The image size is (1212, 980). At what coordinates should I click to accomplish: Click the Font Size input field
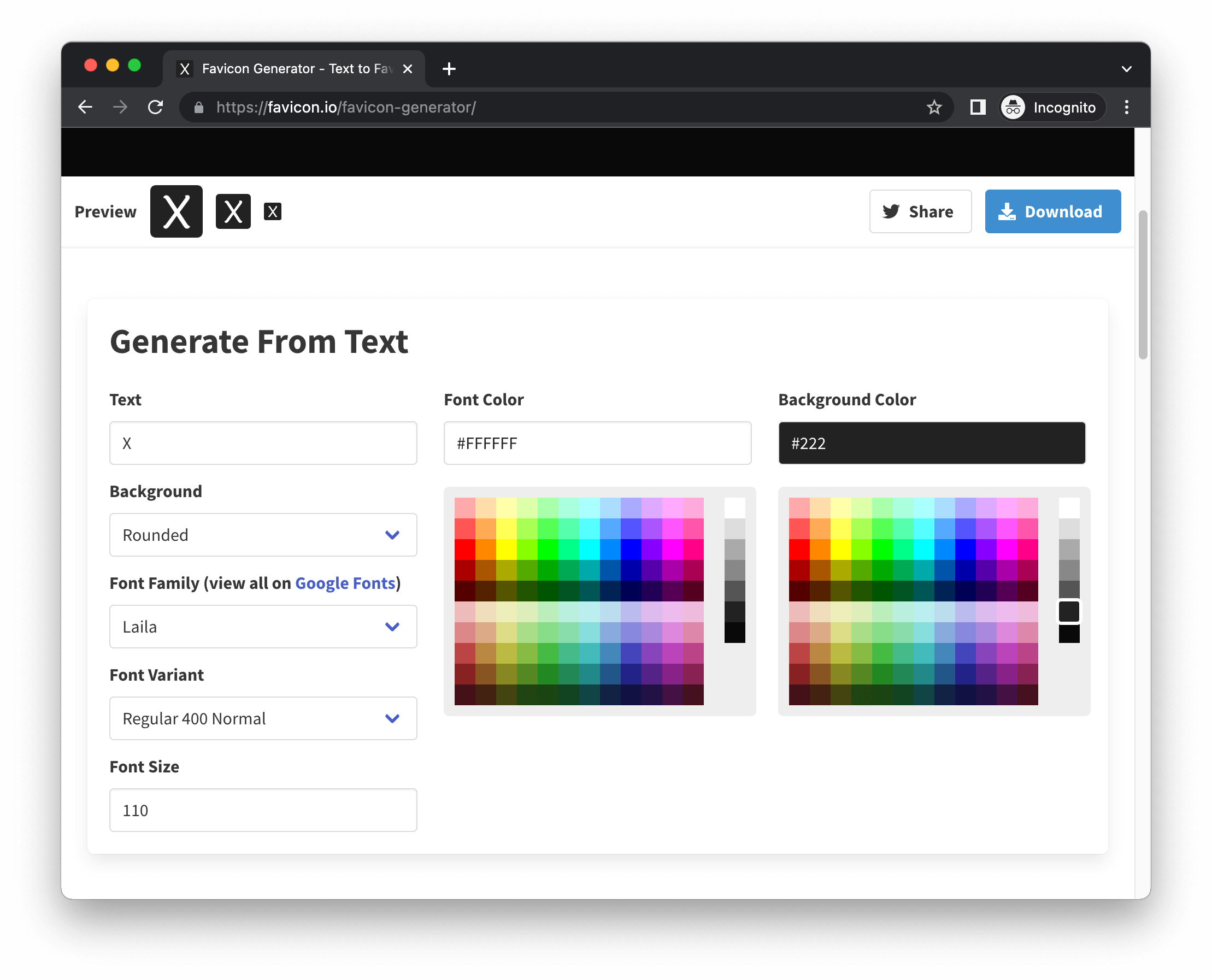[x=263, y=810]
